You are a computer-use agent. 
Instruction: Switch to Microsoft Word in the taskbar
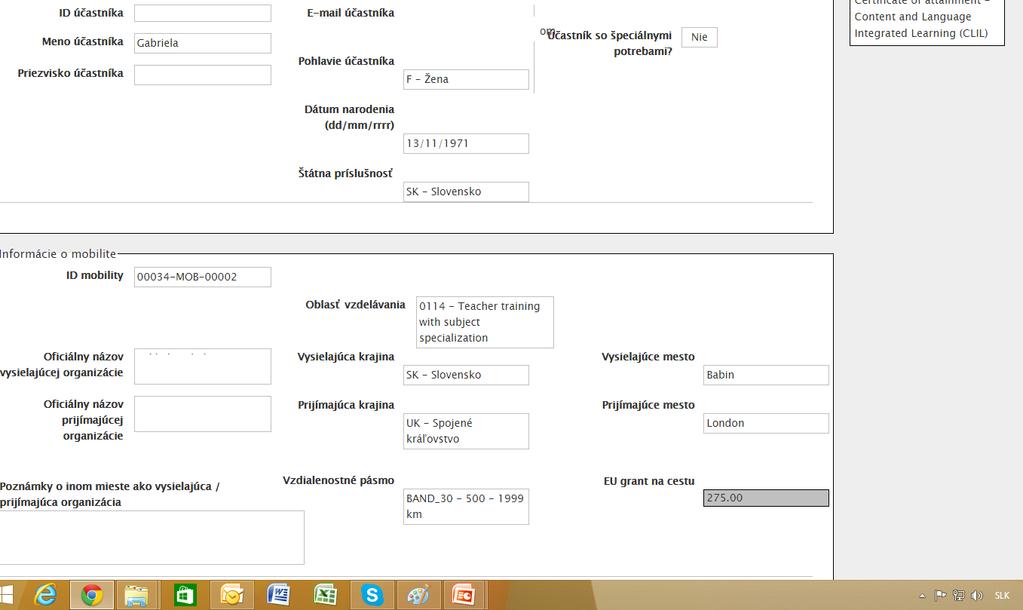(279, 595)
